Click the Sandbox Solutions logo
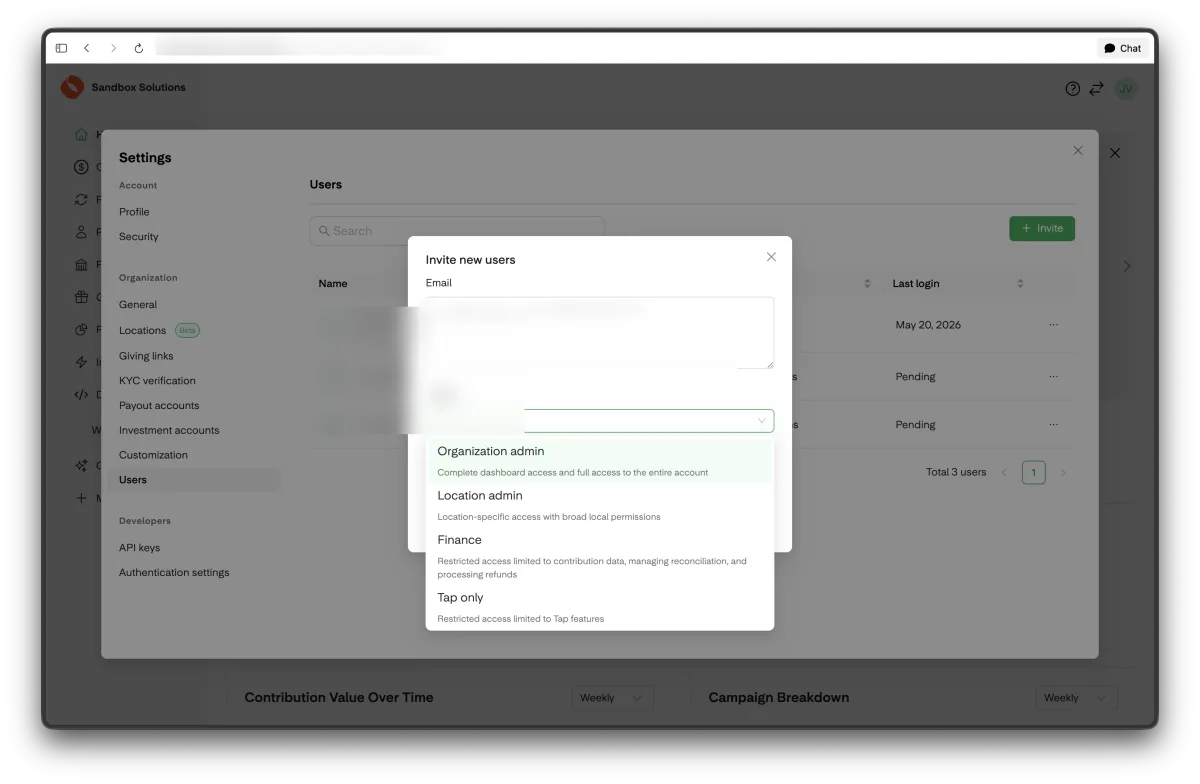This screenshot has width=1200, height=784. coord(72,87)
